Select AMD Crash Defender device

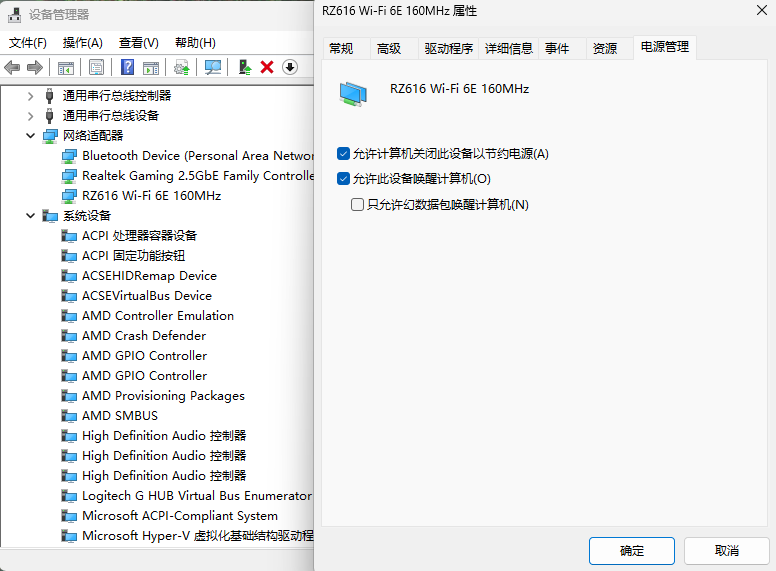click(x=144, y=336)
